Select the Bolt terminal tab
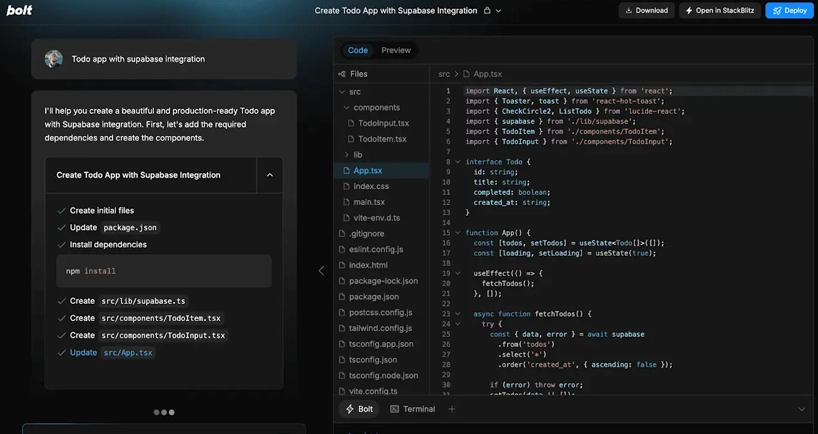This screenshot has height=434, width=818. click(x=359, y=409)
